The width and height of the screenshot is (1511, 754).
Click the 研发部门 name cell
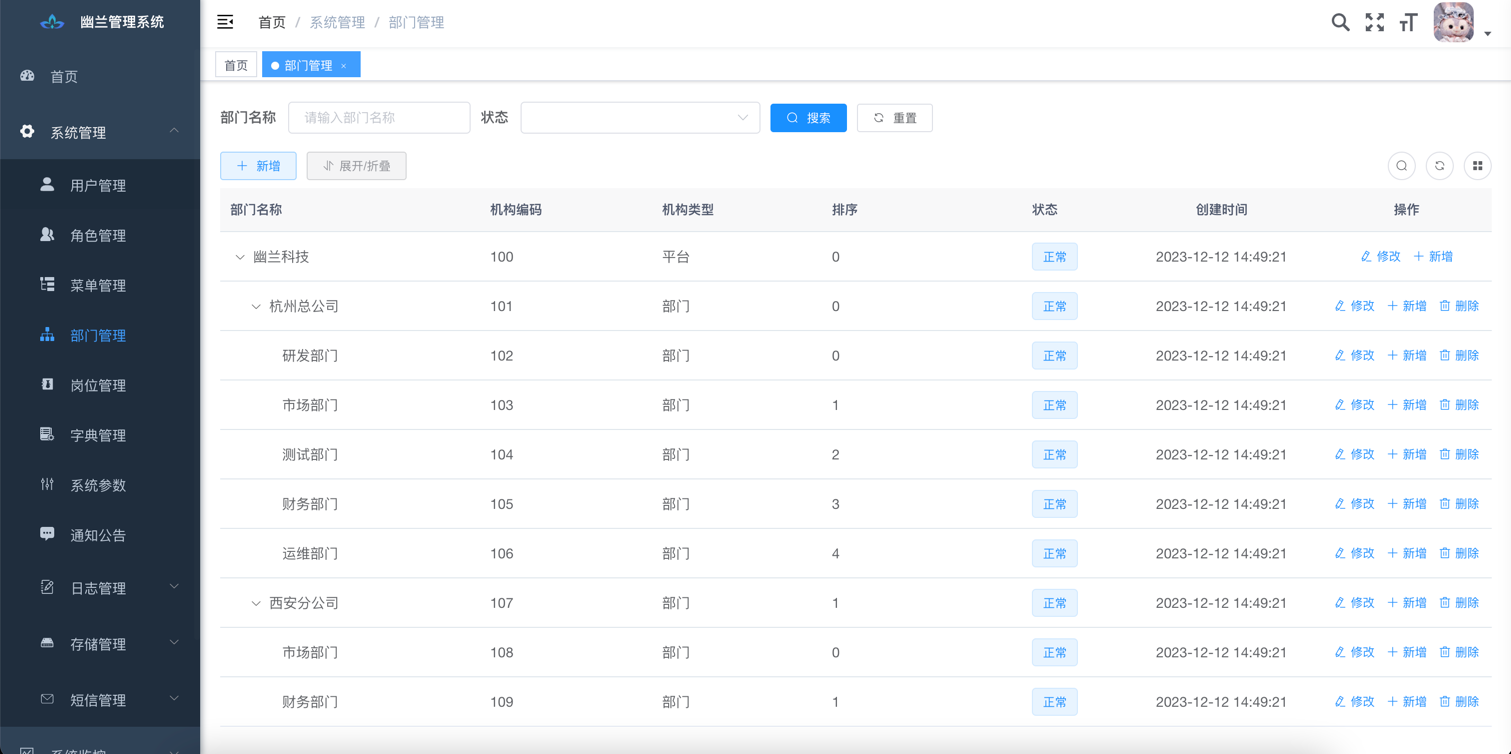(x=310, y=356)
